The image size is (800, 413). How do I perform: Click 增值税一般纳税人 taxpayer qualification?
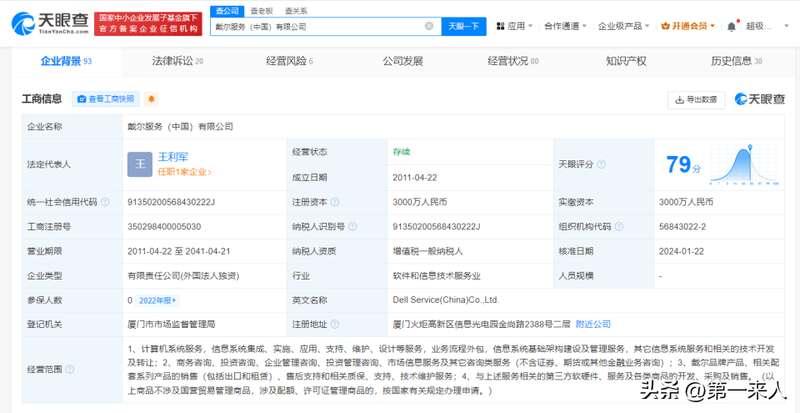click(x=428, y=251)
